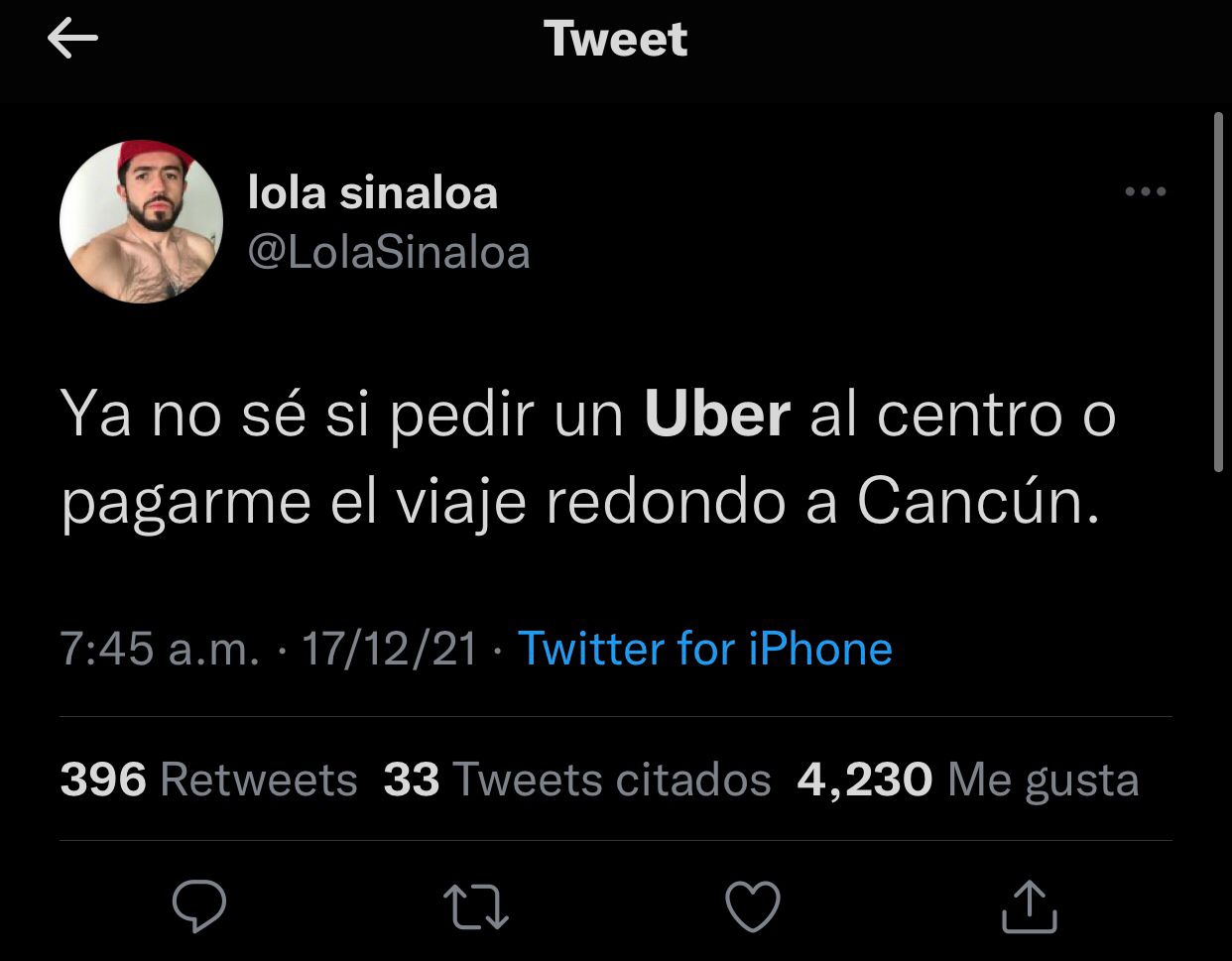Like the tweet with the heart icon
Image resolution: width=1232 pixels, height=961 pixels.
click(x=753, y=906)
